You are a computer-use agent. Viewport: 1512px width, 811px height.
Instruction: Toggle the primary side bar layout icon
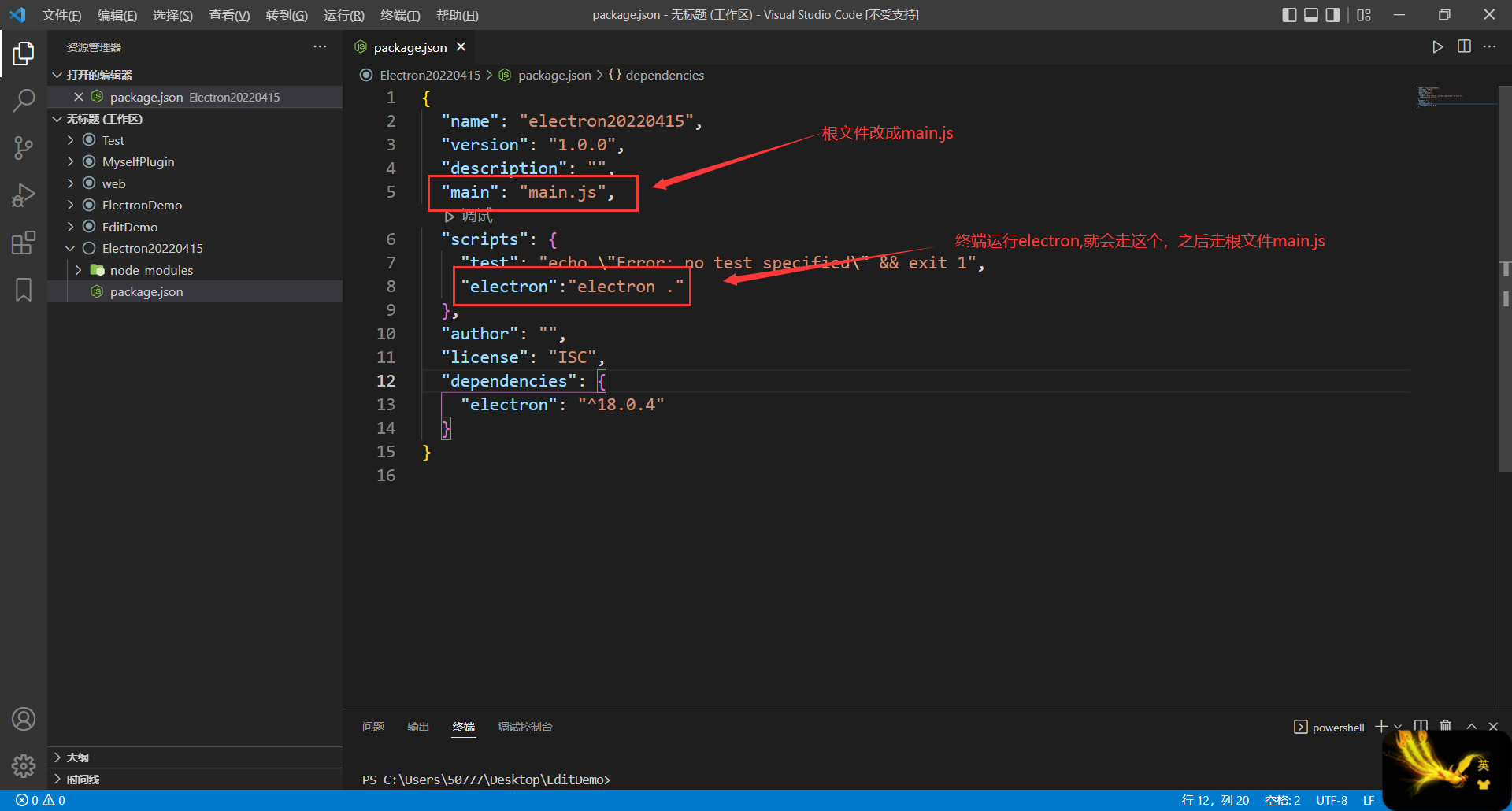pyautogui.click(x=1289, y=15)
